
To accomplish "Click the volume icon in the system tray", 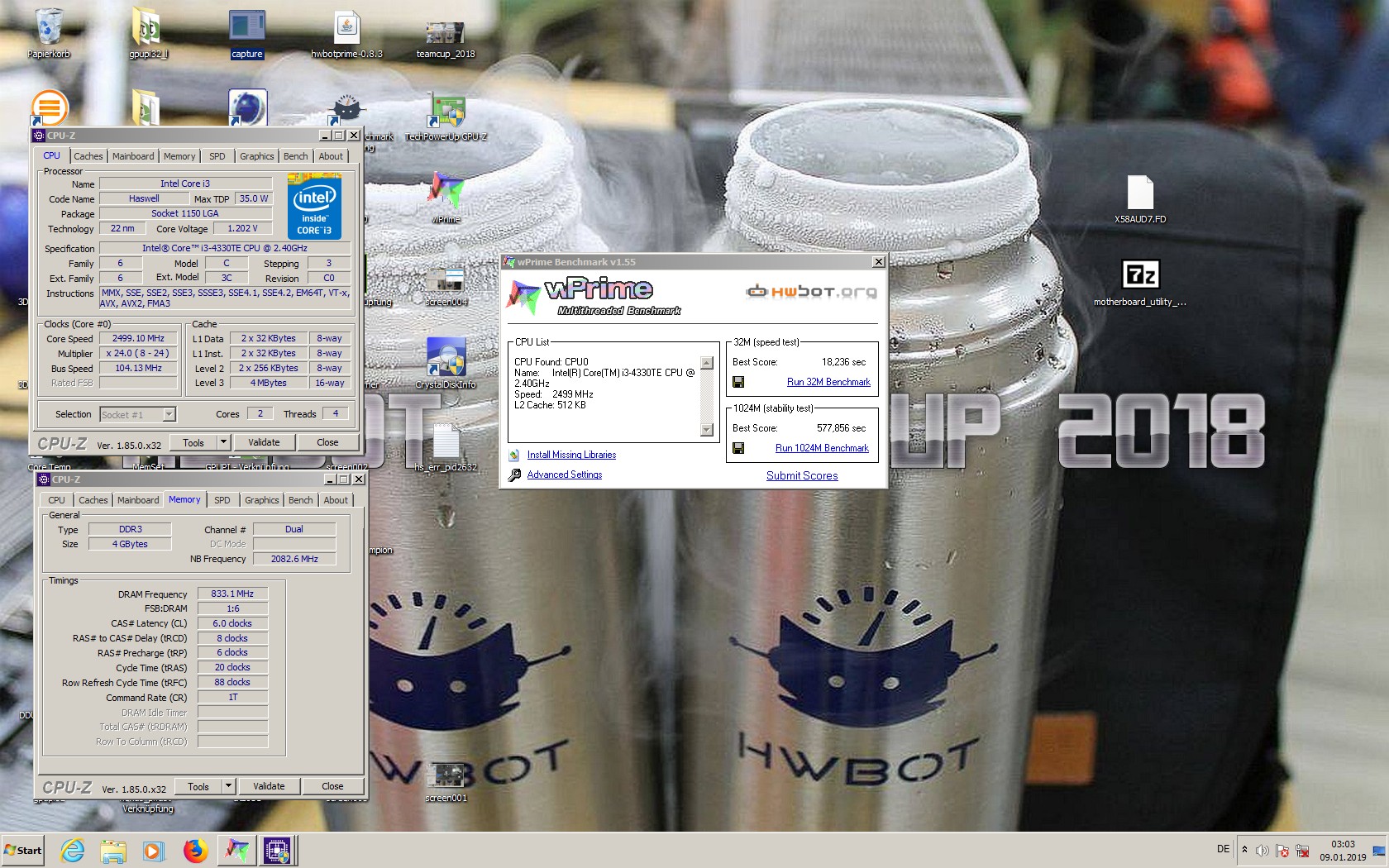I will coord(1262,851).
